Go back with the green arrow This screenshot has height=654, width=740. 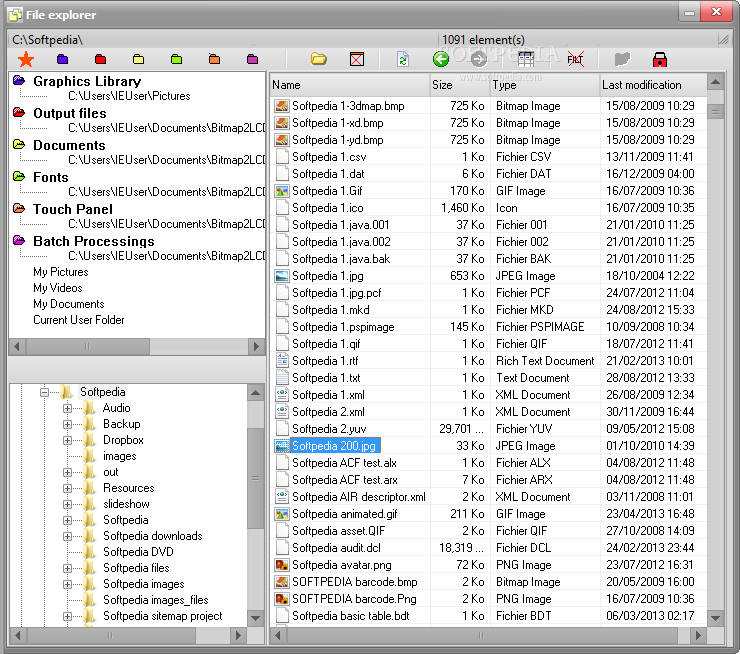pyautogui.click(x=441, y=59)
